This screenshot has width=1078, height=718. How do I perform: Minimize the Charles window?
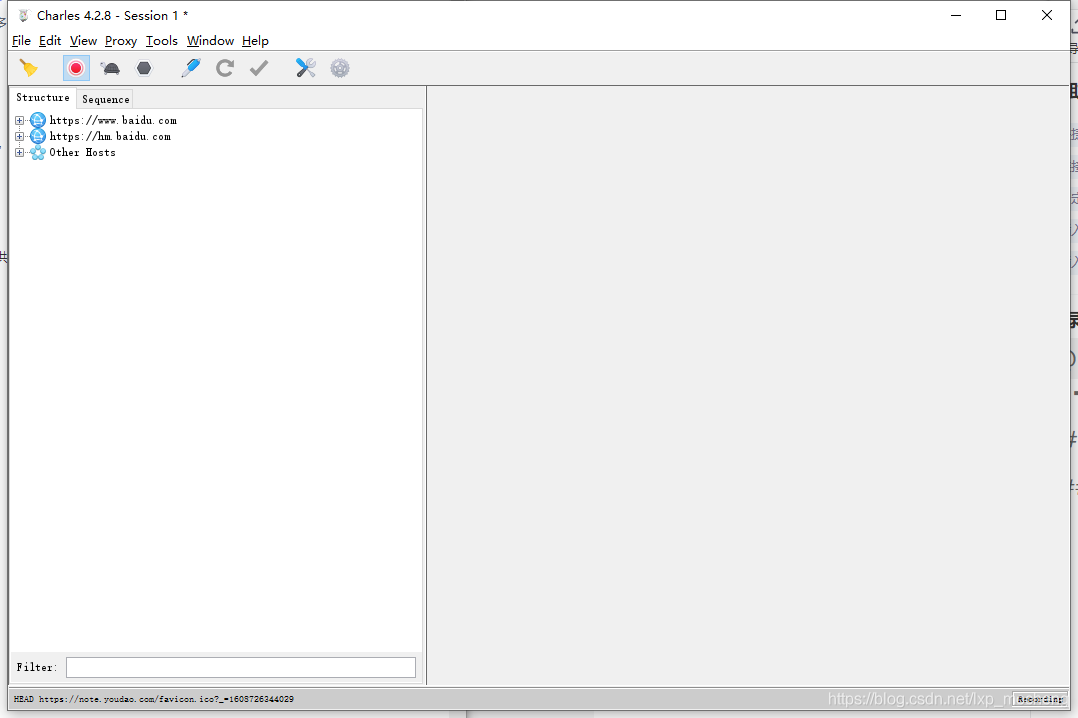click(956, 15)
